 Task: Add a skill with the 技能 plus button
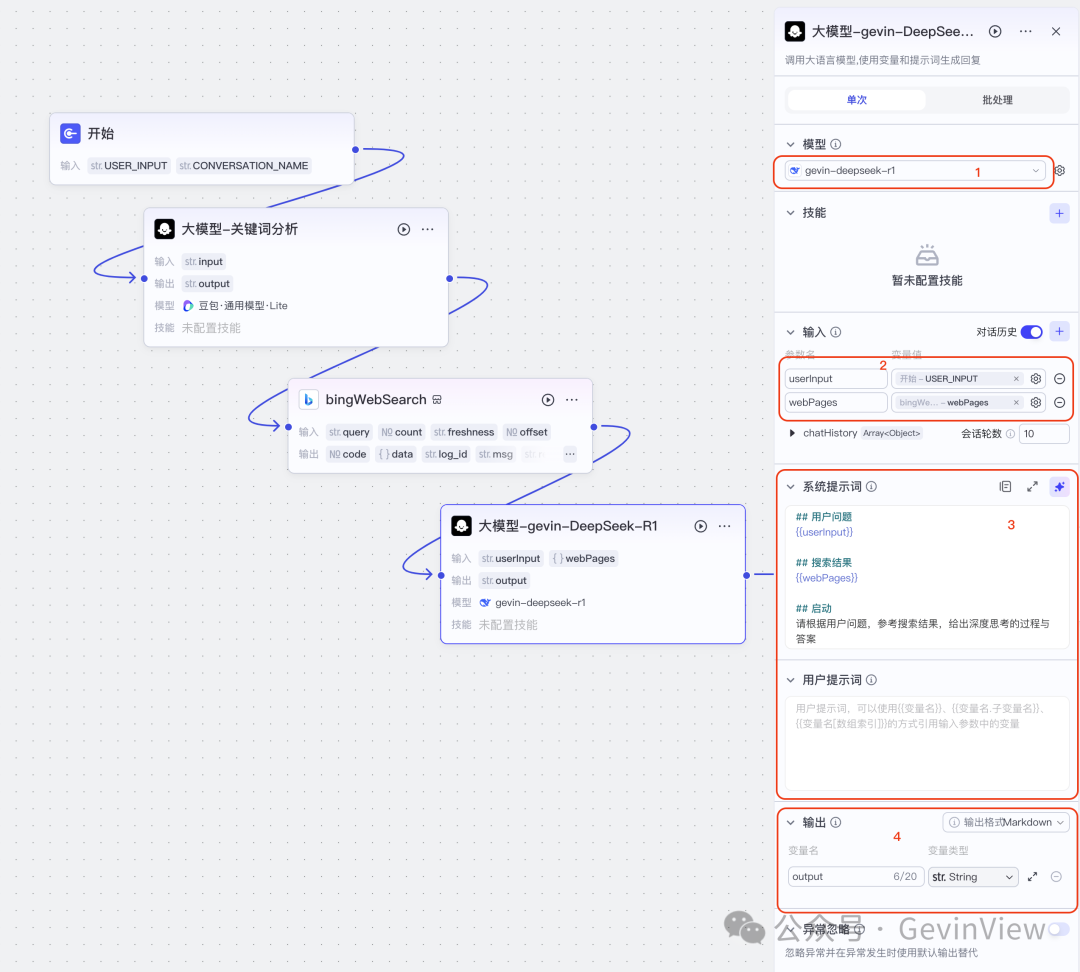click(x=1059, y=213)
